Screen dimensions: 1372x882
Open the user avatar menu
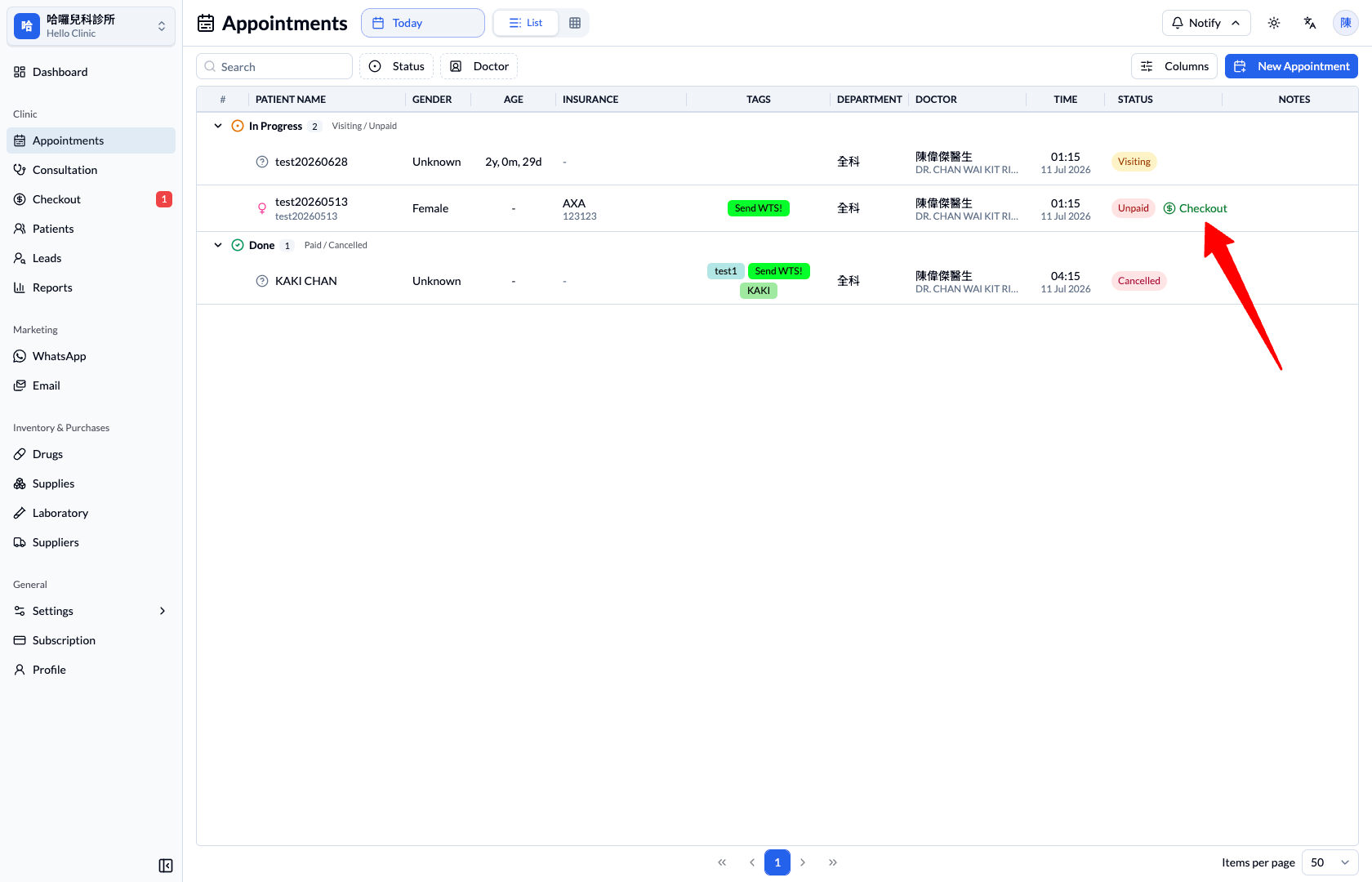click(1346, 23)
